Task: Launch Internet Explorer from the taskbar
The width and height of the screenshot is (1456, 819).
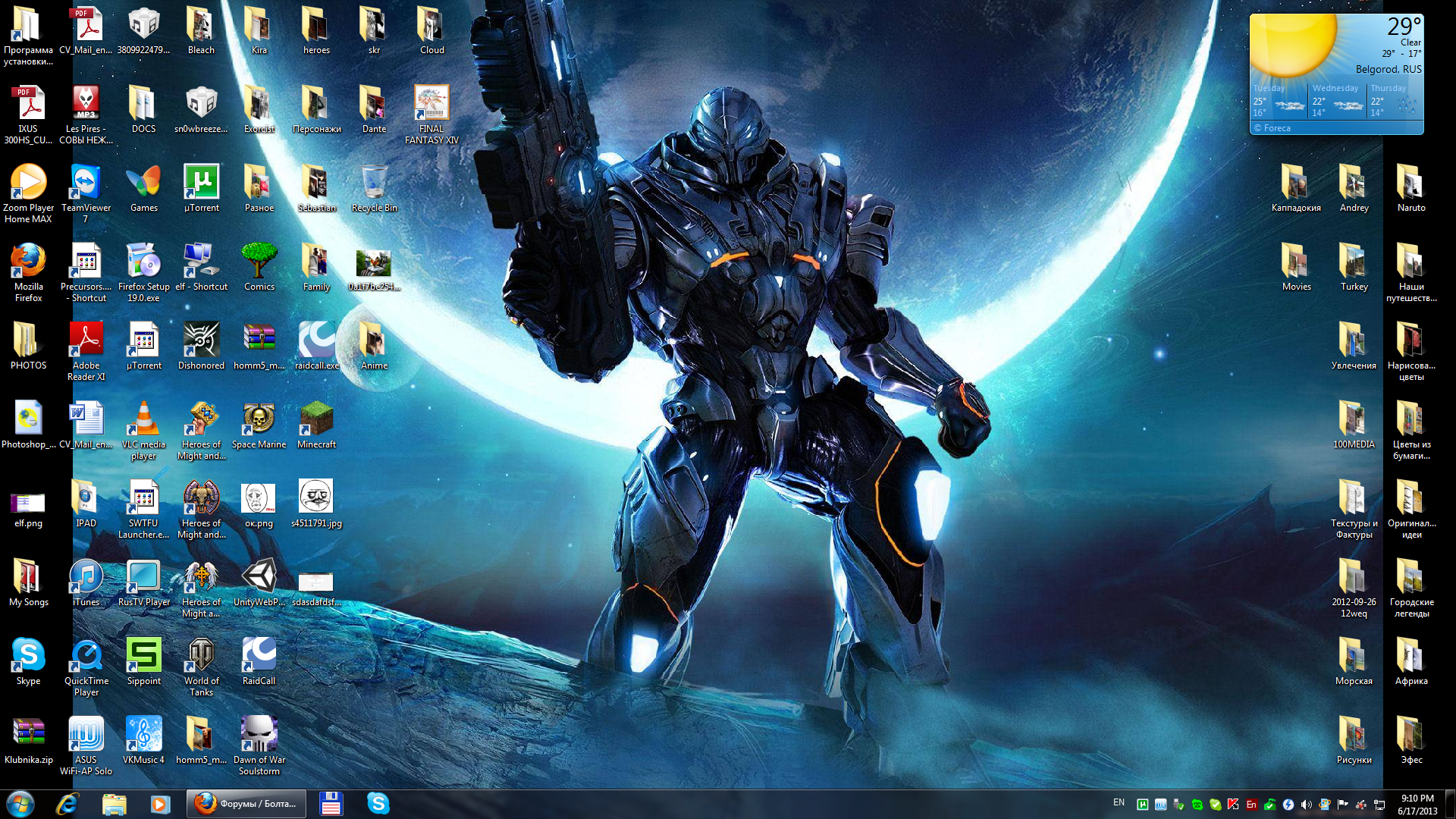Action: (67, 803)
